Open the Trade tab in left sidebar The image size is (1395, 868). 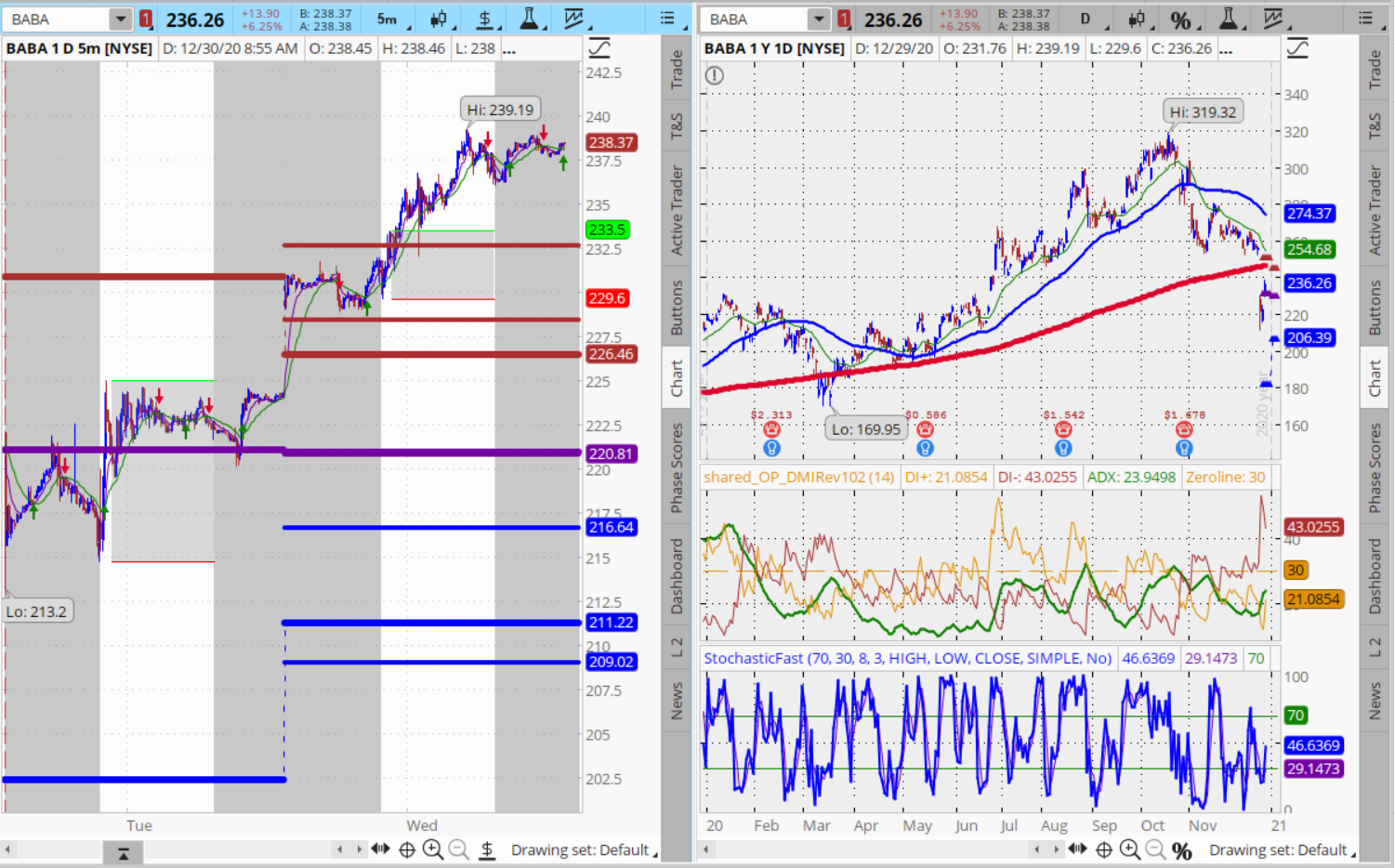tap(677, 71)
